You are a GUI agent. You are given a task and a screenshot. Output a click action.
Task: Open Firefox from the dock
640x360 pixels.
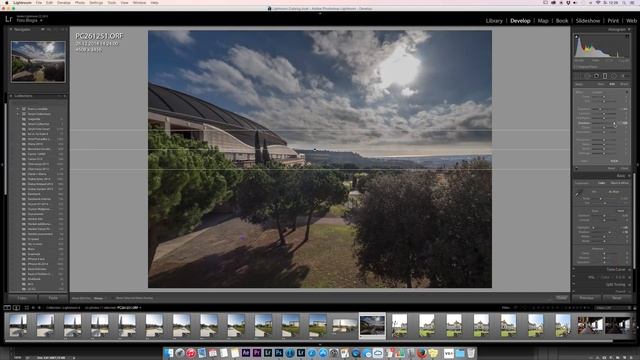click(422, 353)
